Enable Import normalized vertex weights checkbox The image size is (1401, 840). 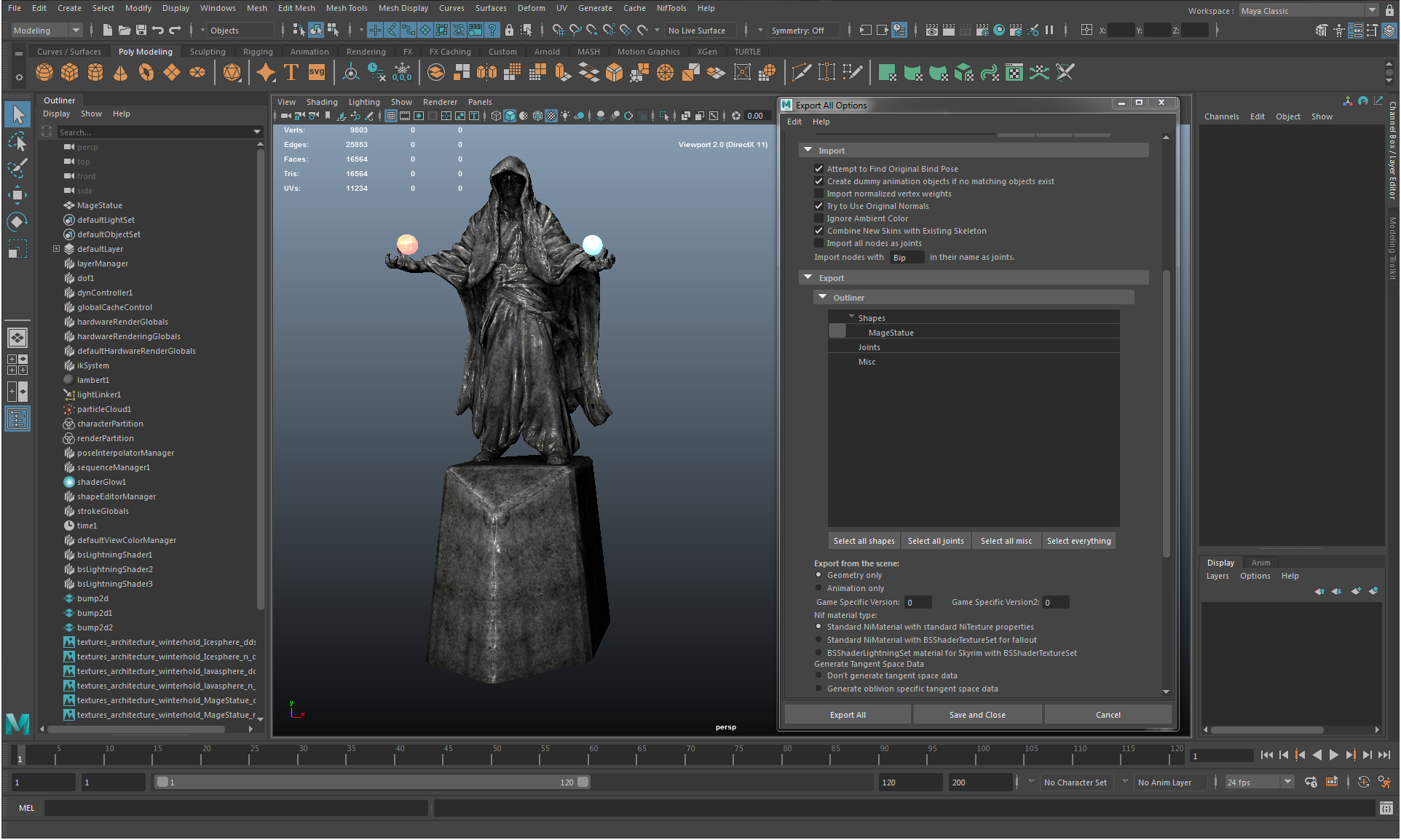(x=819, y=194)
